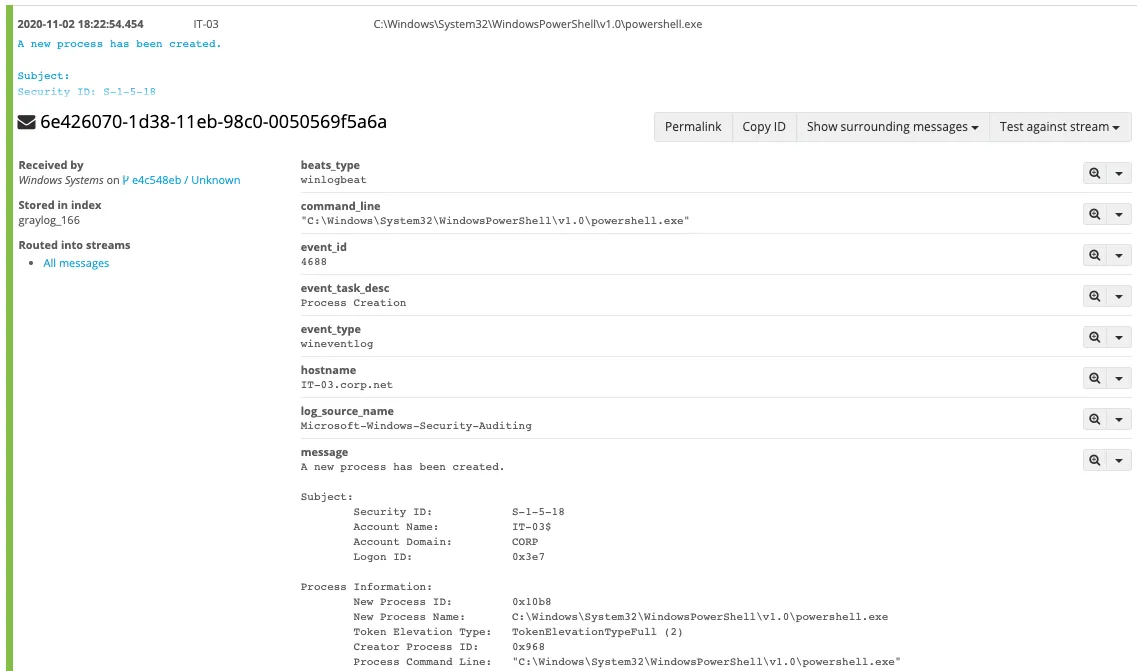Click the magnifier icon for event_id field
This screenshot has height=671, width=1139.
[1095, 255]
